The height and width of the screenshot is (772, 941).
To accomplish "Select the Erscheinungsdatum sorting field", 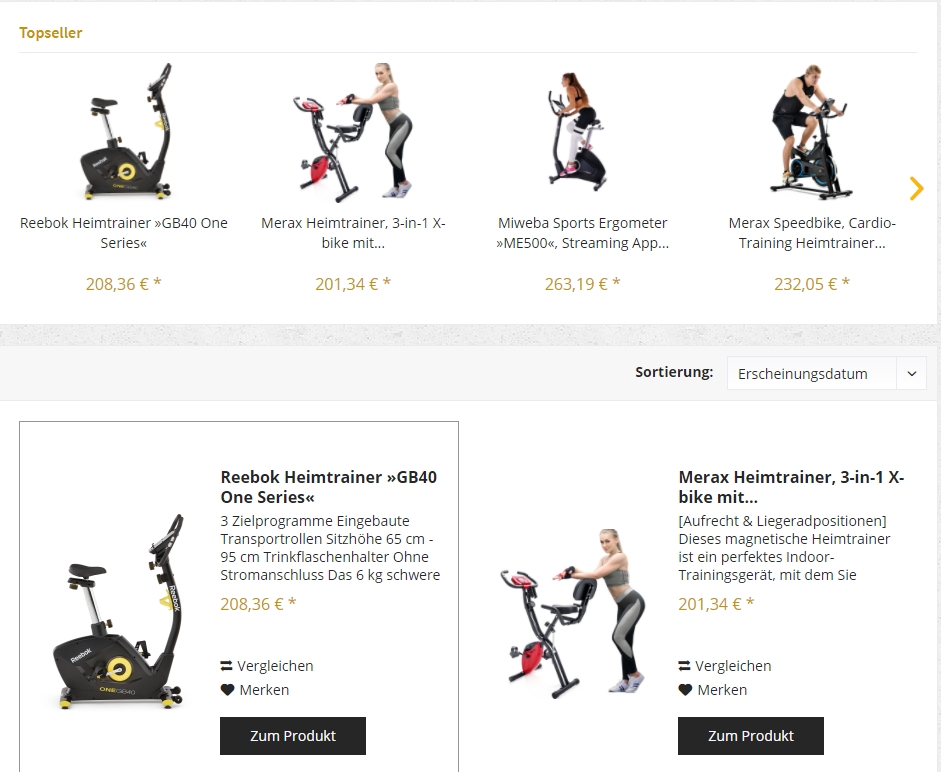I will [826, 373].
